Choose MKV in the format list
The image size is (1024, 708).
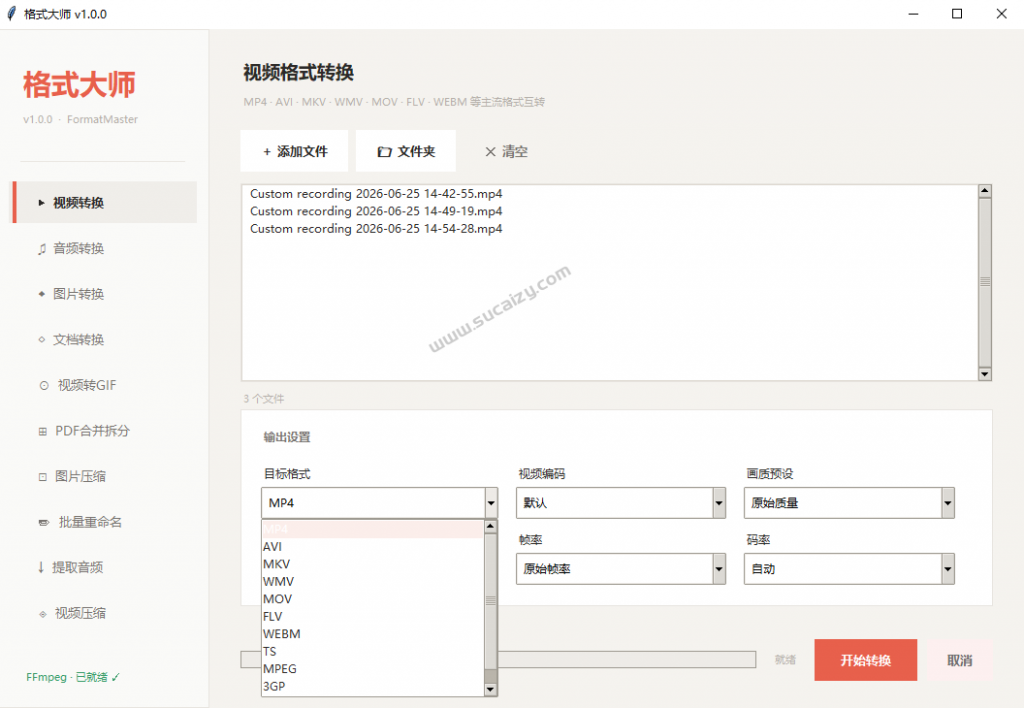click(x=373, y=564)
